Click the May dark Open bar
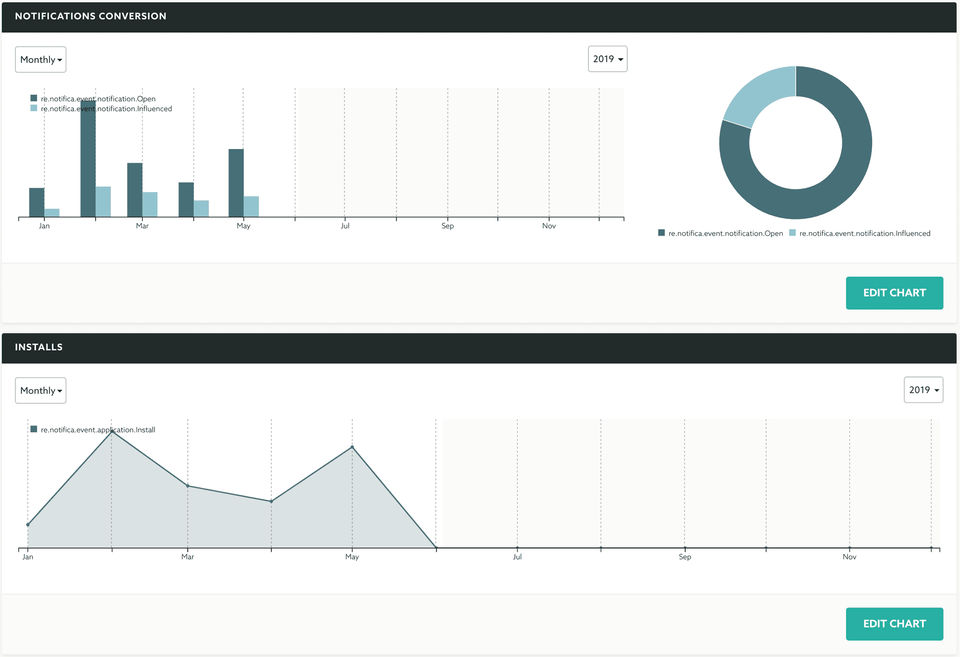 tap(236, 183)
